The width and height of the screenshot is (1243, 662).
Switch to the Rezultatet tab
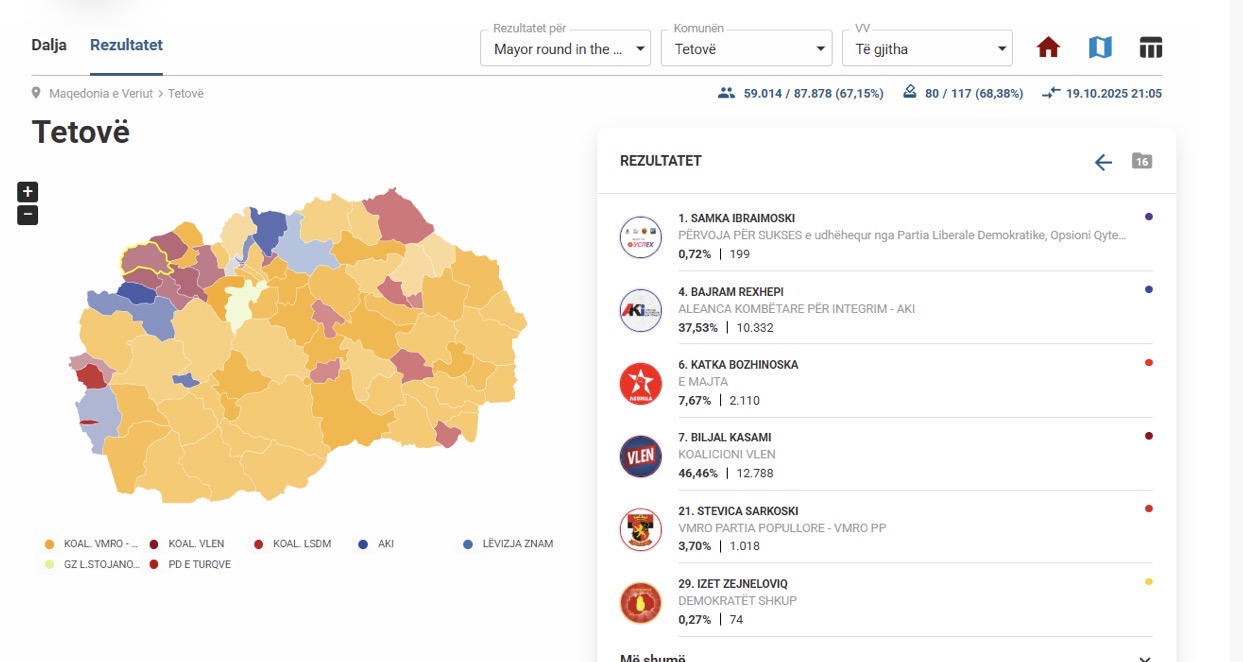click(x=125, y=45)
